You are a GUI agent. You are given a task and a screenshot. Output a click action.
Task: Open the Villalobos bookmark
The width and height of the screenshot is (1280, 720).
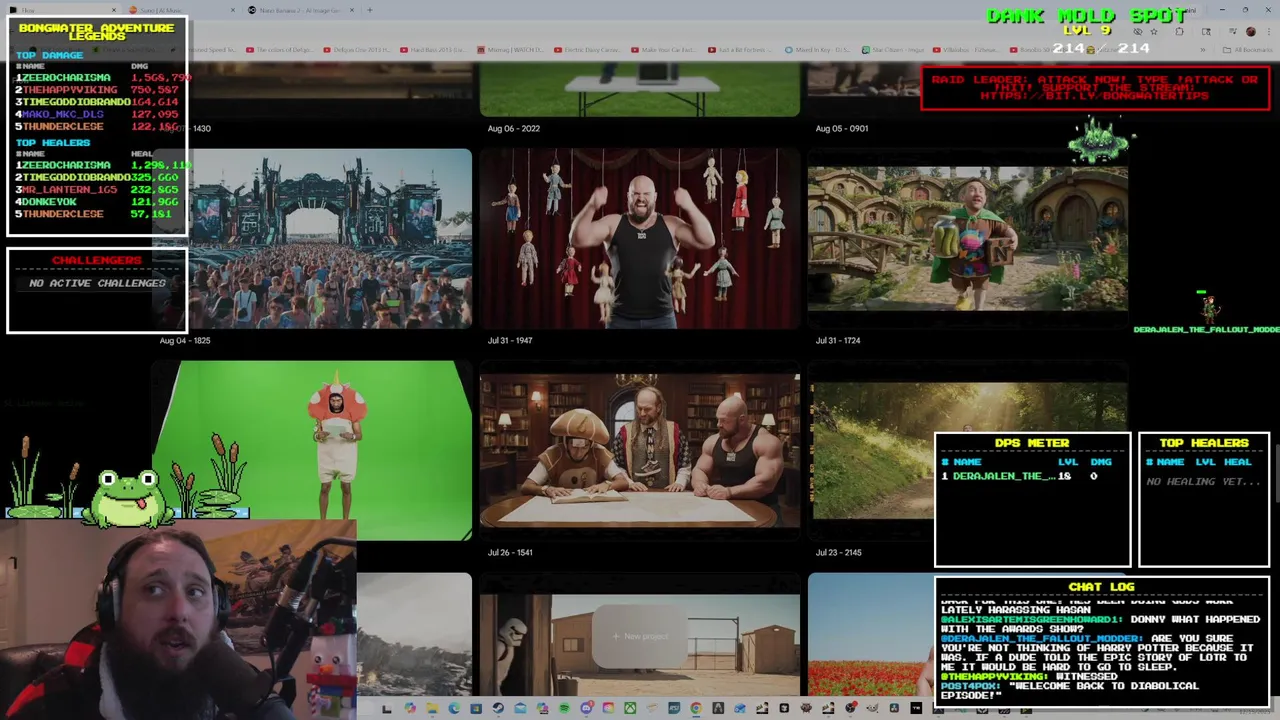pos(966,50)
